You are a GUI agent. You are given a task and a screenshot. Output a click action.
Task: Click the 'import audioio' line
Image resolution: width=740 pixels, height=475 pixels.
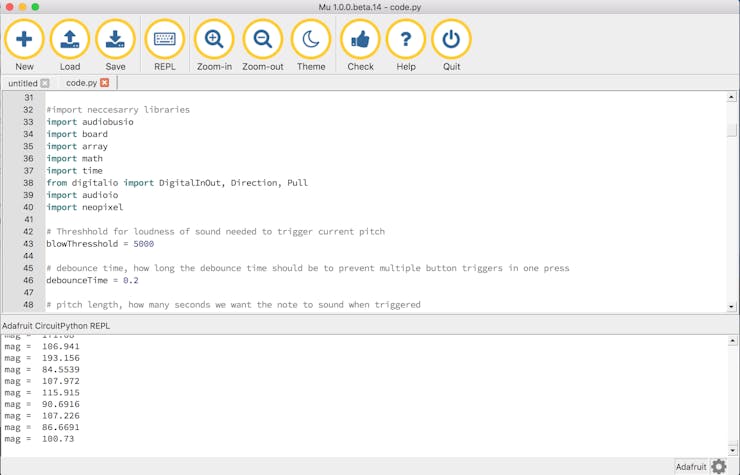(82, 195)
